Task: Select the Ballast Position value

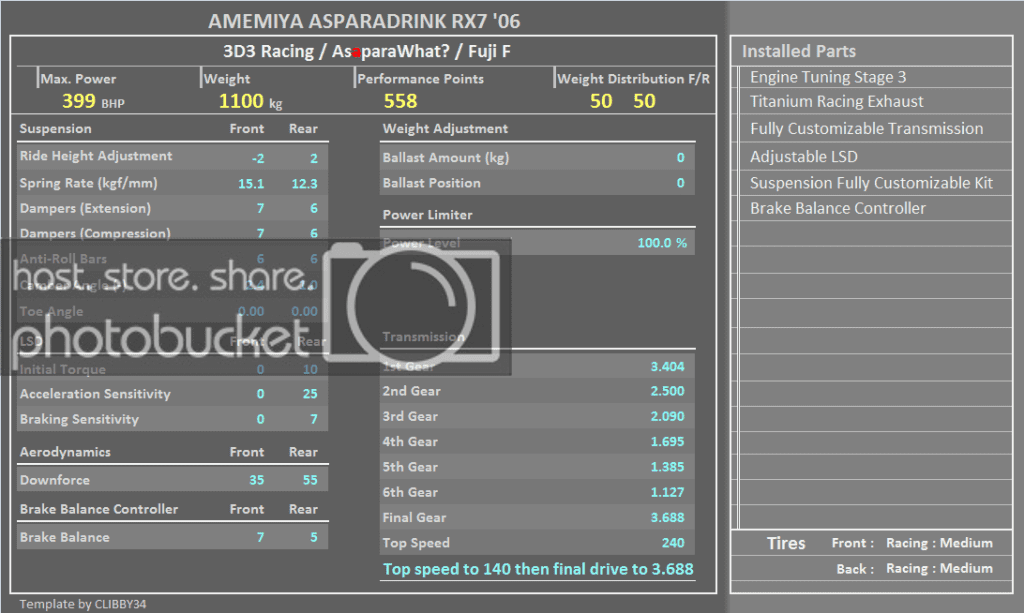Action: (680, 183)
